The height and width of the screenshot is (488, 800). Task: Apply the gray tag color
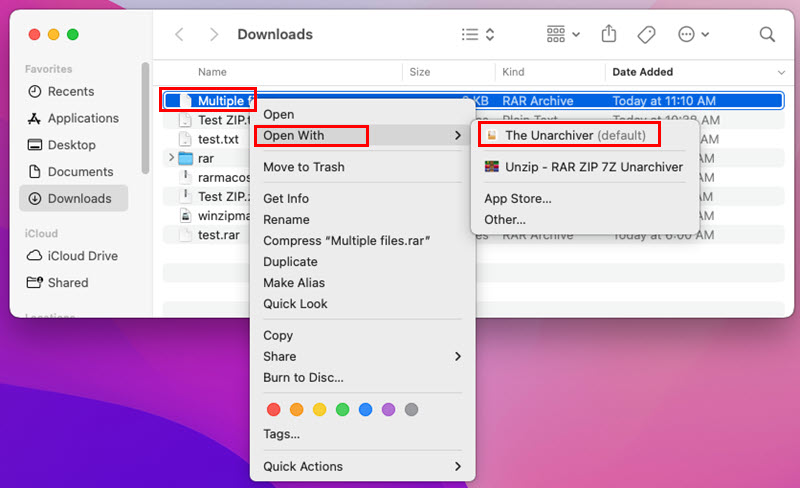point(411,409)
